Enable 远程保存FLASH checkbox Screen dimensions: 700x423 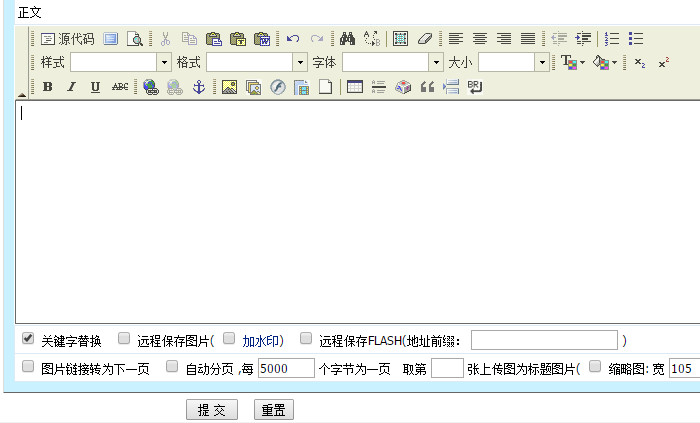(306, 338)
